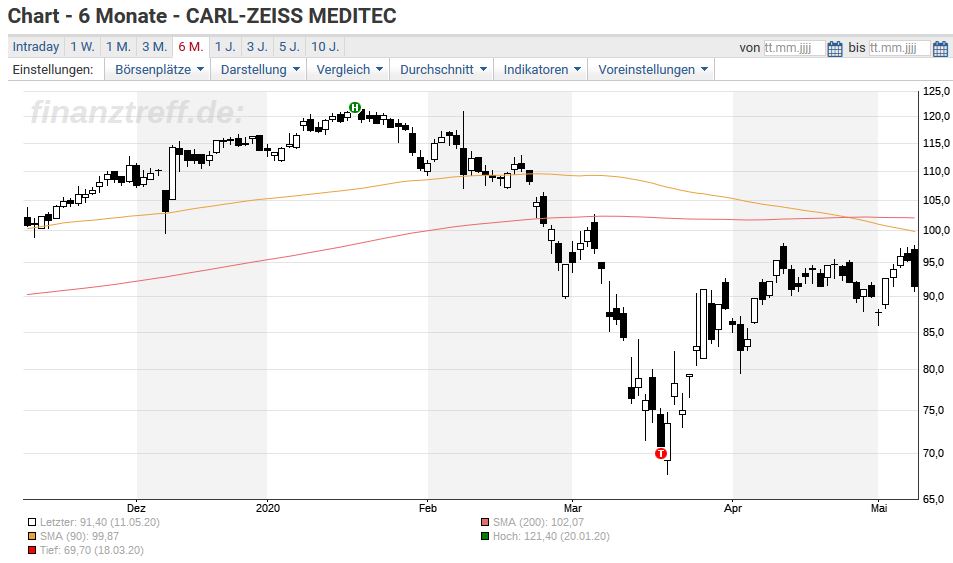This screenshot has width=953, height=563.
Task: Click the '2020' x-axis label
Action: click(x=268, y=508)
